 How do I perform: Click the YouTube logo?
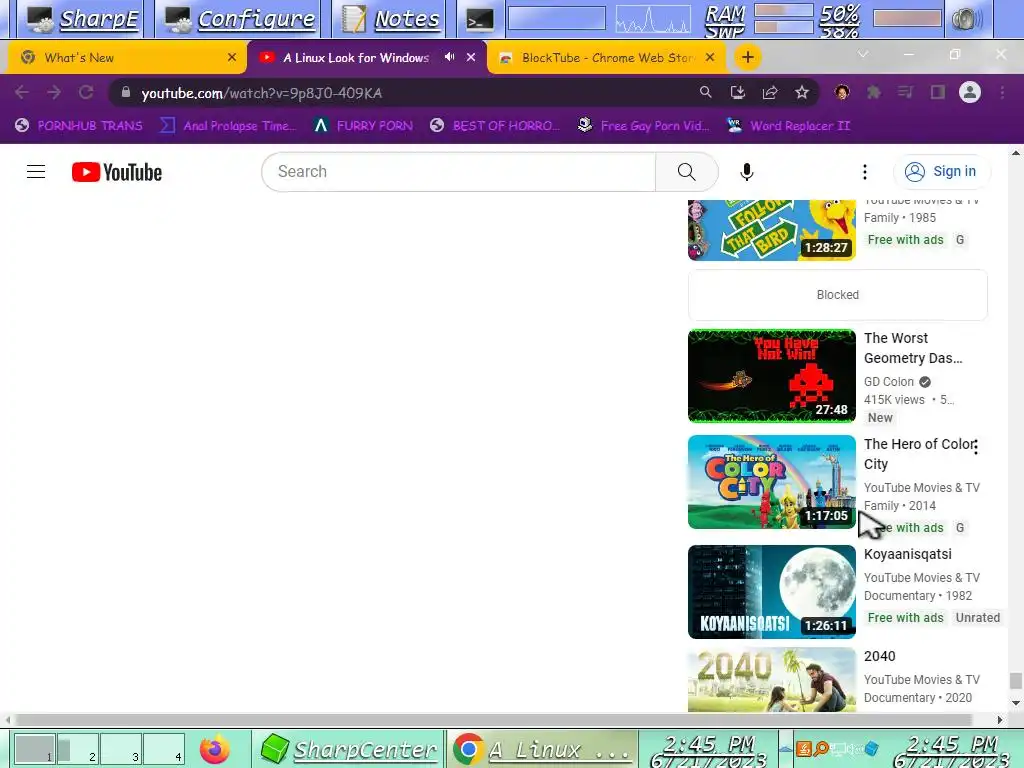pos(117,172)
